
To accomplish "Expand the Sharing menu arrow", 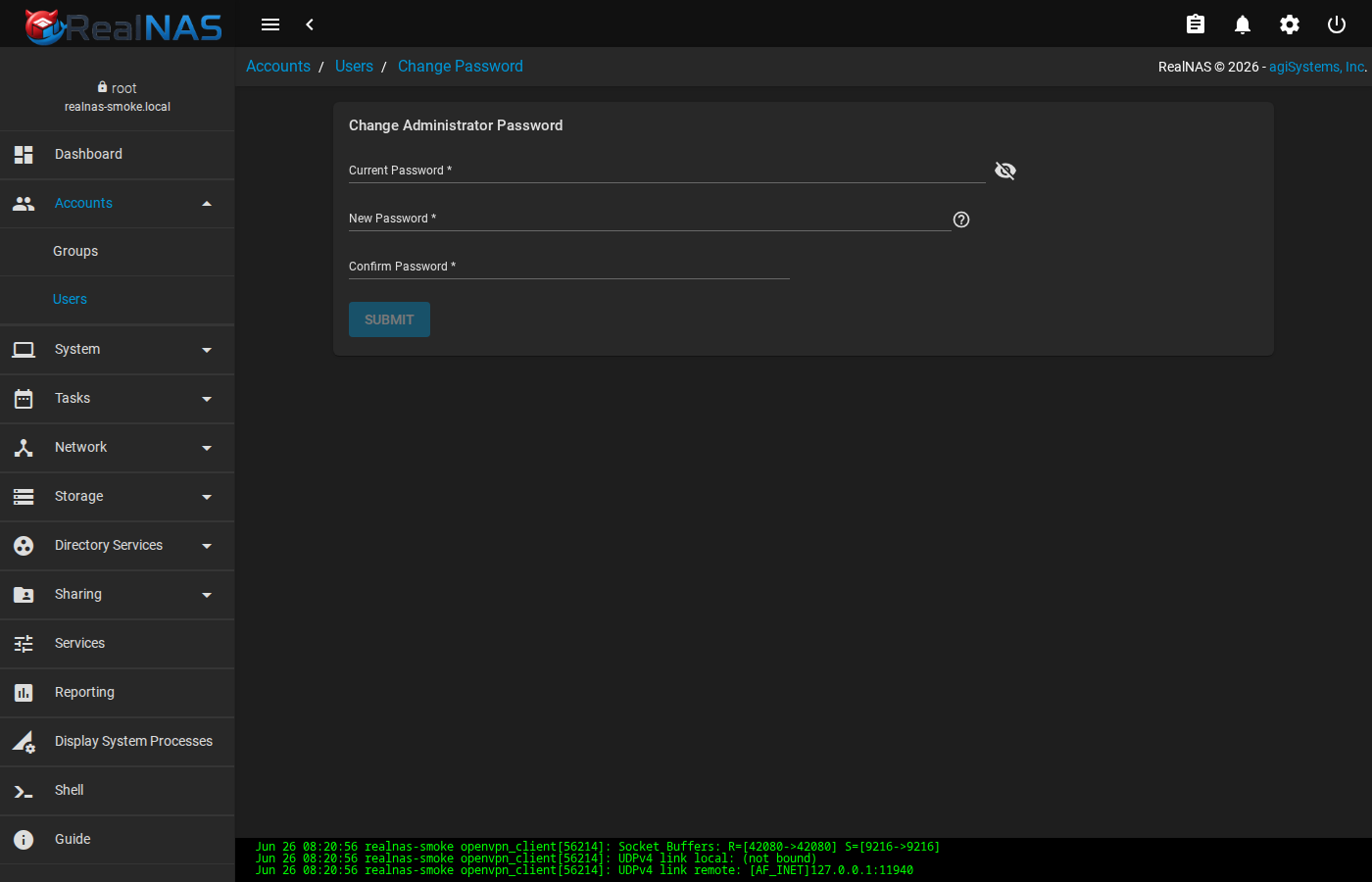I will coord(207,595).
